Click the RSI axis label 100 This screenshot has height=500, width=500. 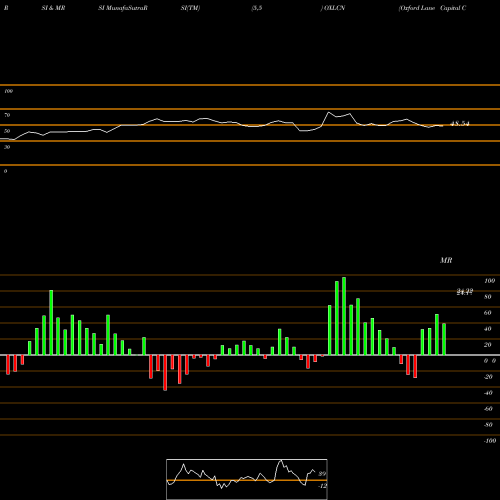click(x=8, y=91)
